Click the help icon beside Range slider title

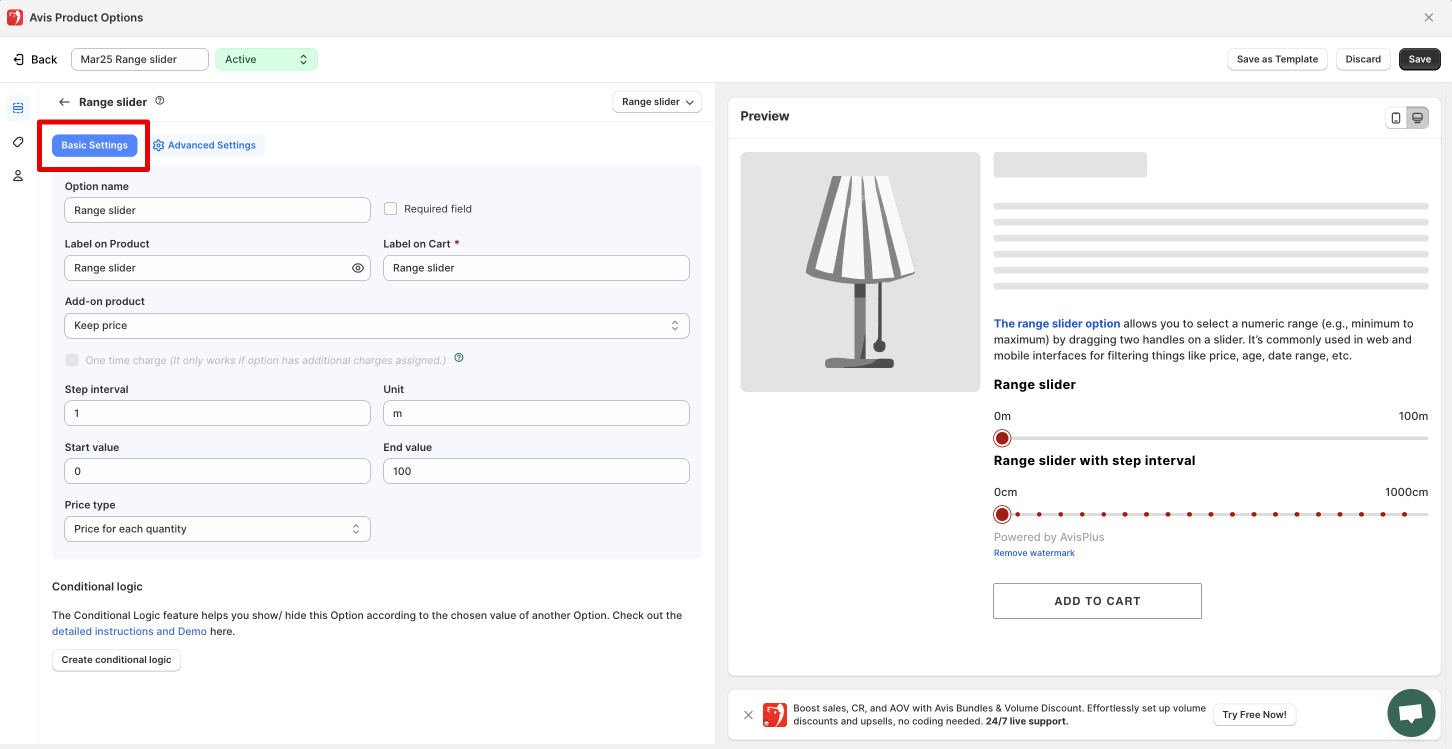pyautogui.click(x=160, y=101)
